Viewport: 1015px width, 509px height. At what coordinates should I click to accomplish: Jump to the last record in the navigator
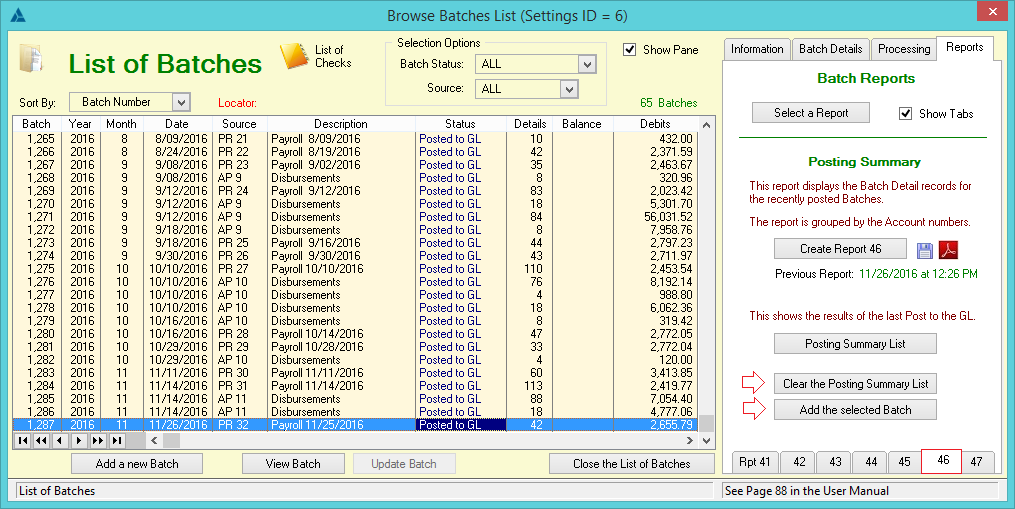tap(117, 440)
